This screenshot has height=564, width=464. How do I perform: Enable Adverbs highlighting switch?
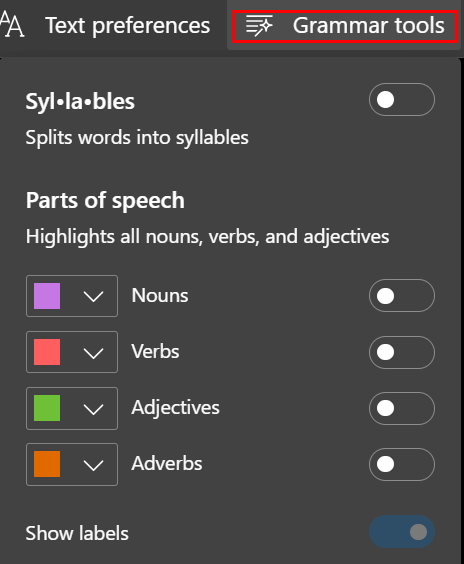(401, 464)
